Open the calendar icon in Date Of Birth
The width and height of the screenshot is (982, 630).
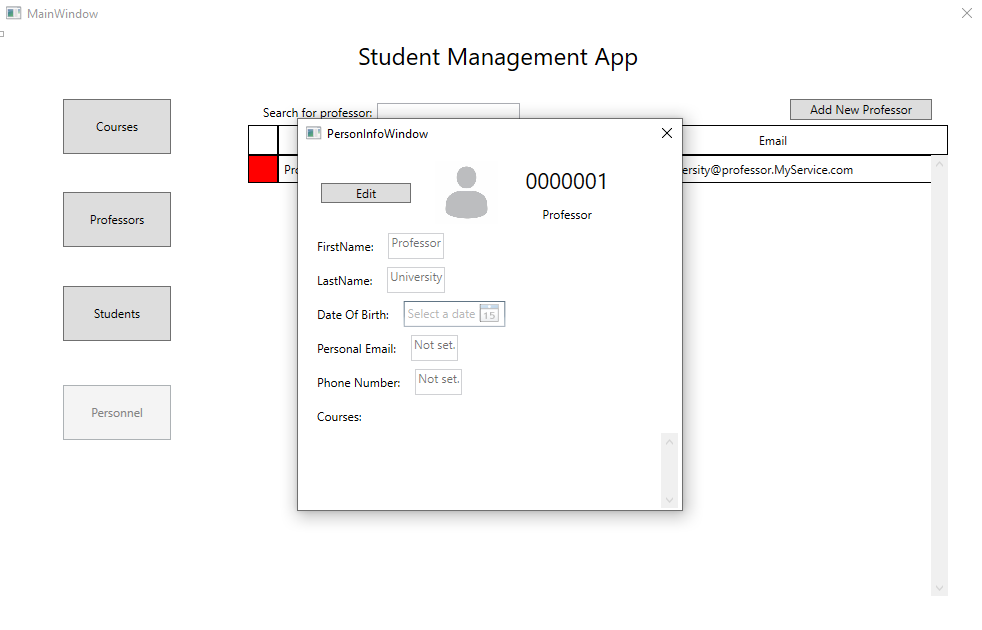point(489,314)
